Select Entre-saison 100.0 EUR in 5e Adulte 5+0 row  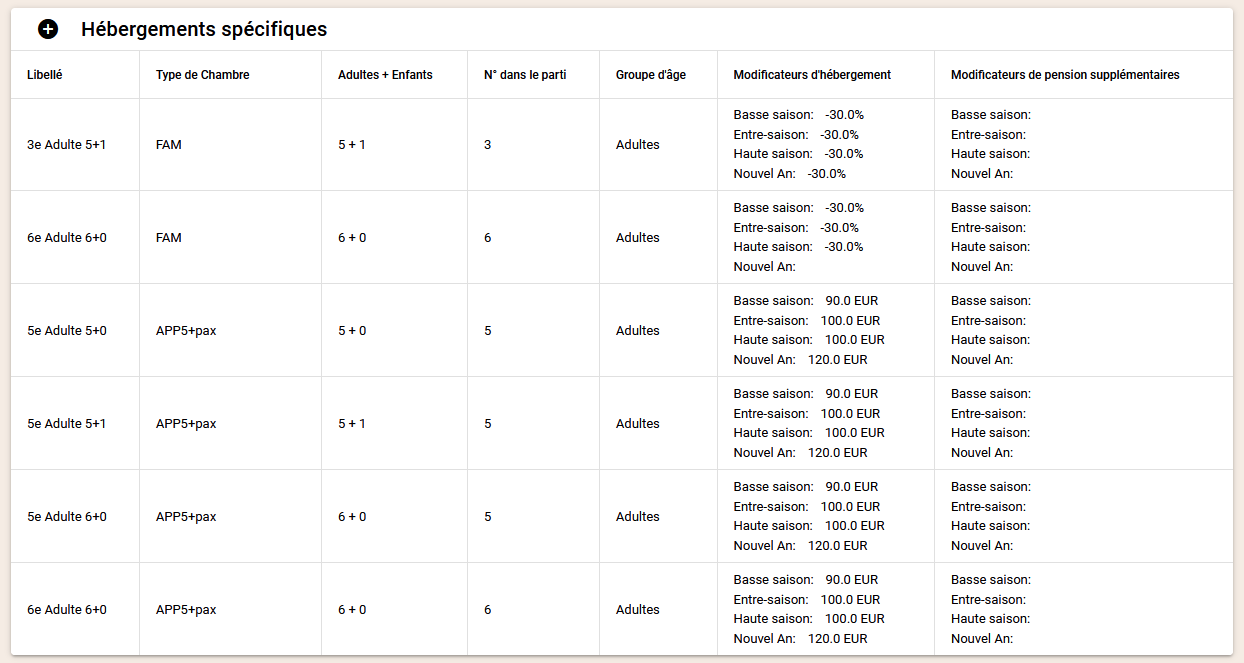point(807,321)
